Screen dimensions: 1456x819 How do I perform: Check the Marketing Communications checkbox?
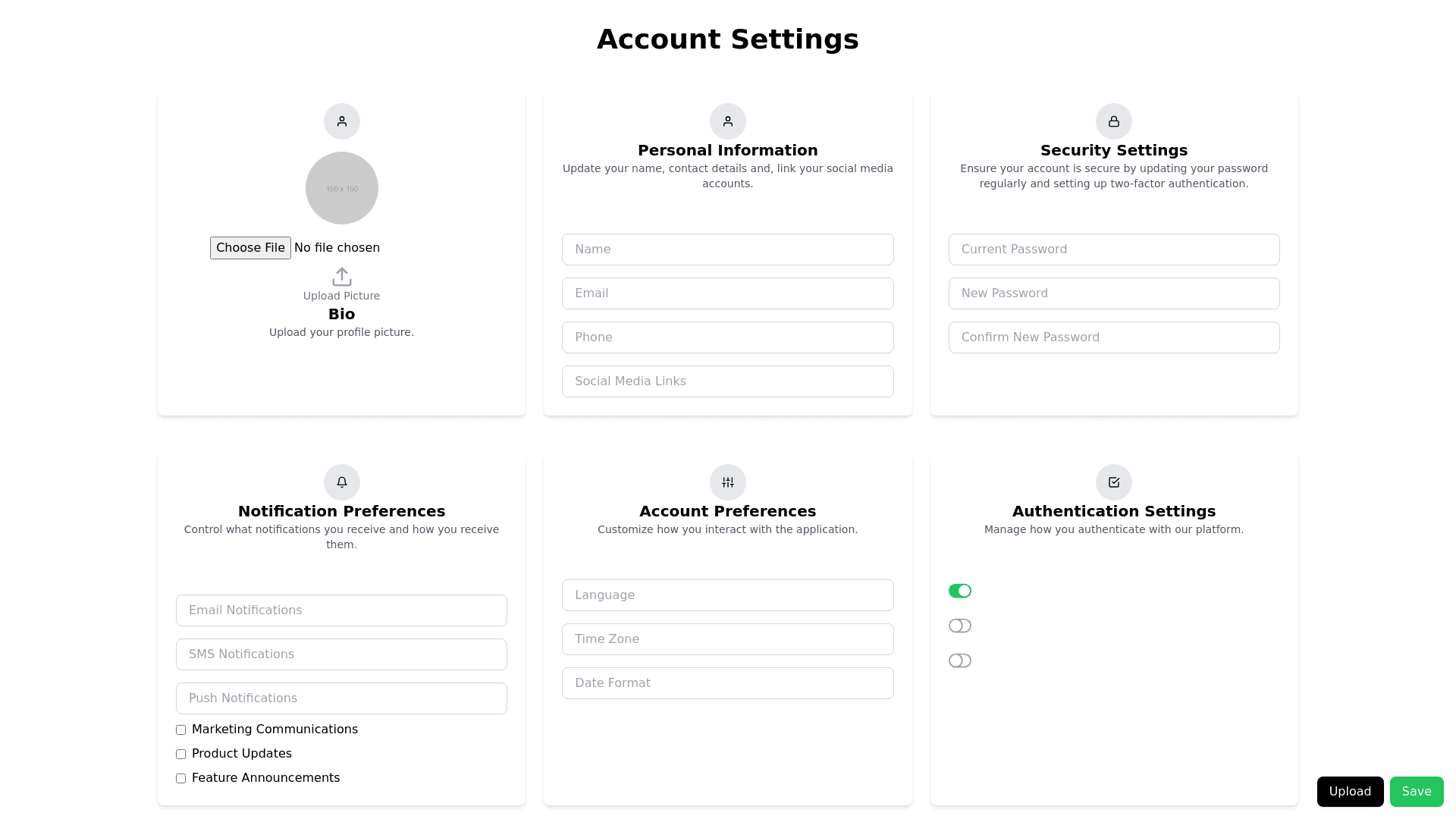click(x=180, y=730)
